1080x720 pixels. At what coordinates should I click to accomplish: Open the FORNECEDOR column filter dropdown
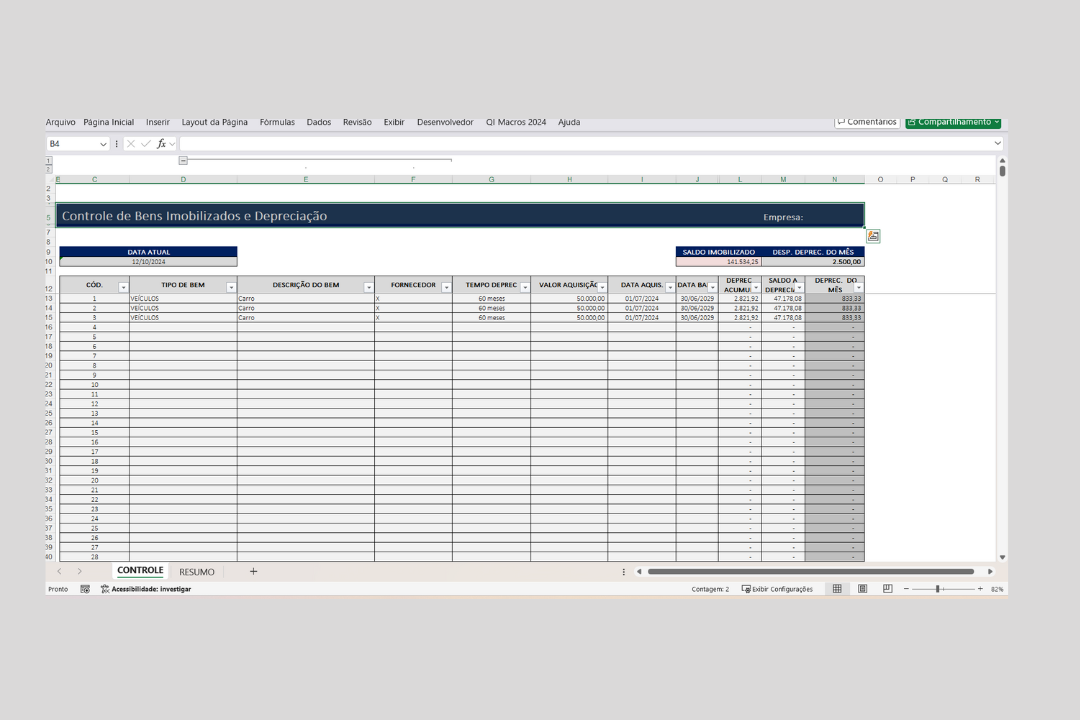pyautogui.click(x=446, y=288)
